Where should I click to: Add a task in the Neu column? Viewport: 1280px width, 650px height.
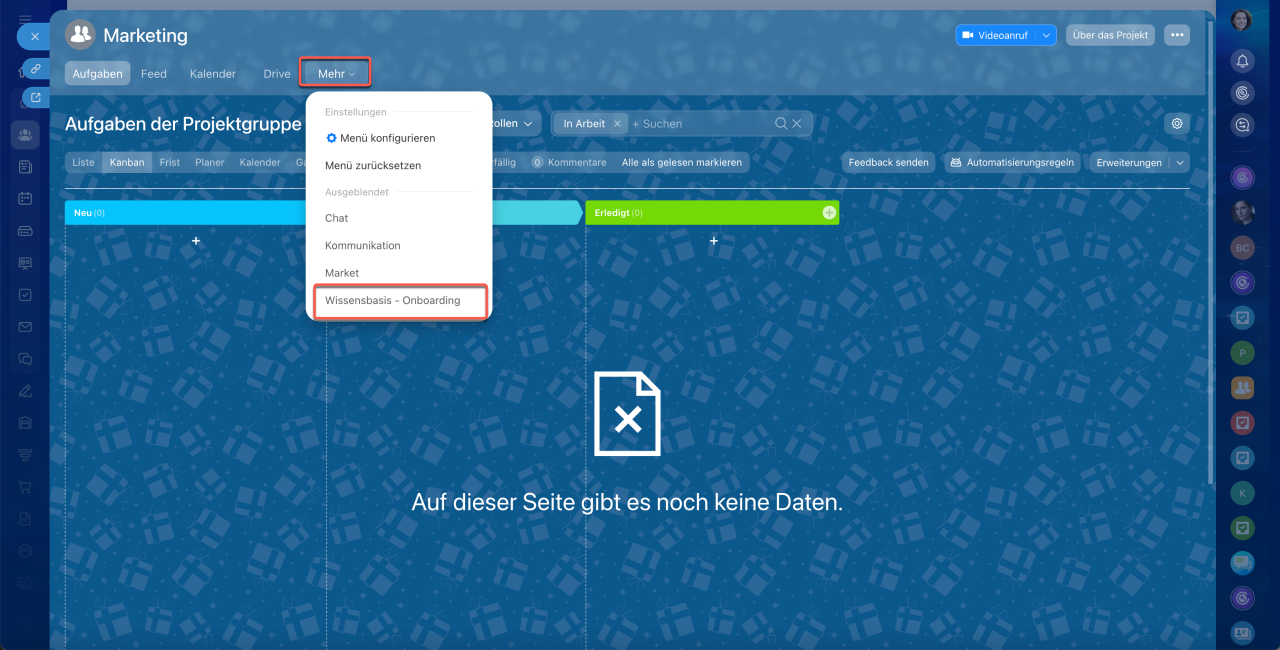[196, 241]
